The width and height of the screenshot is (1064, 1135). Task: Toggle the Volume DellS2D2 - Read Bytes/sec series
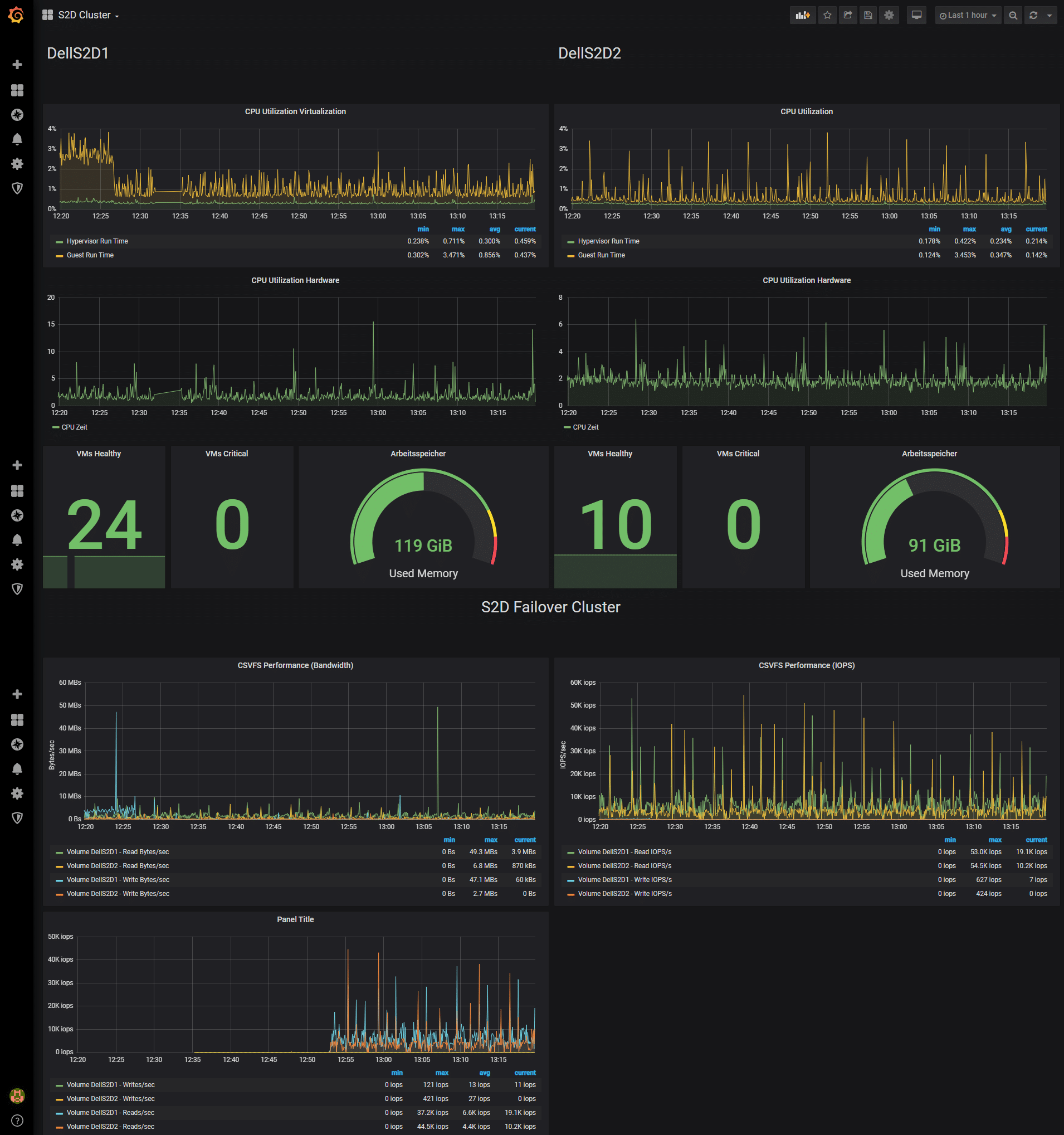(x=118, y=865)
